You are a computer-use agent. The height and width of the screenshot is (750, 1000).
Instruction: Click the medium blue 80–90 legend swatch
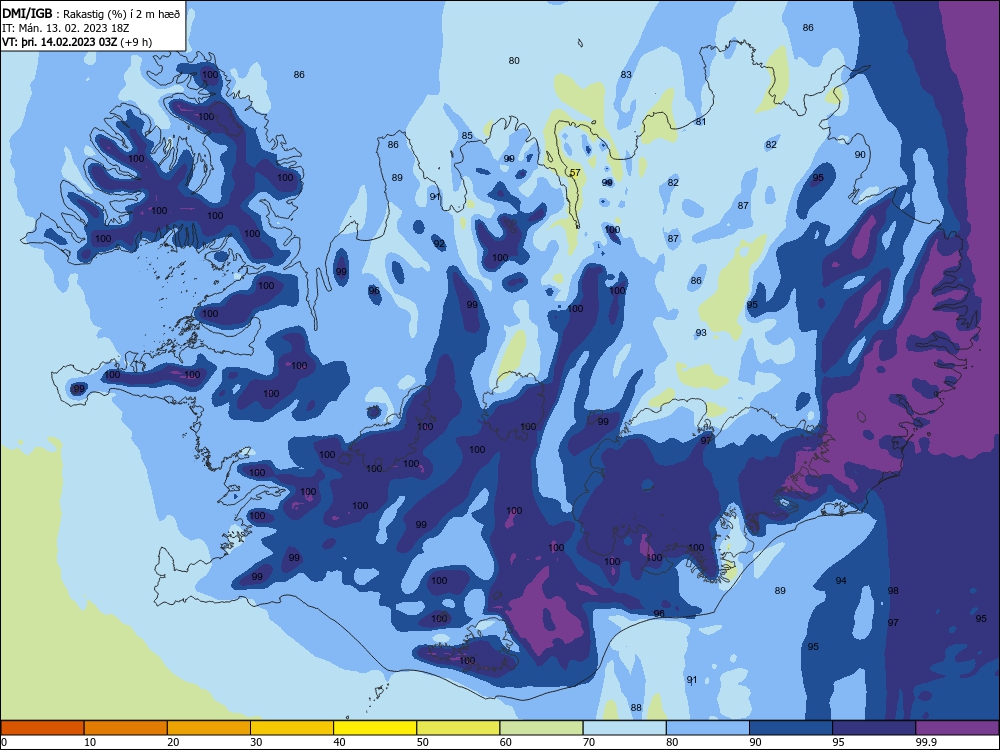[708, 728]
